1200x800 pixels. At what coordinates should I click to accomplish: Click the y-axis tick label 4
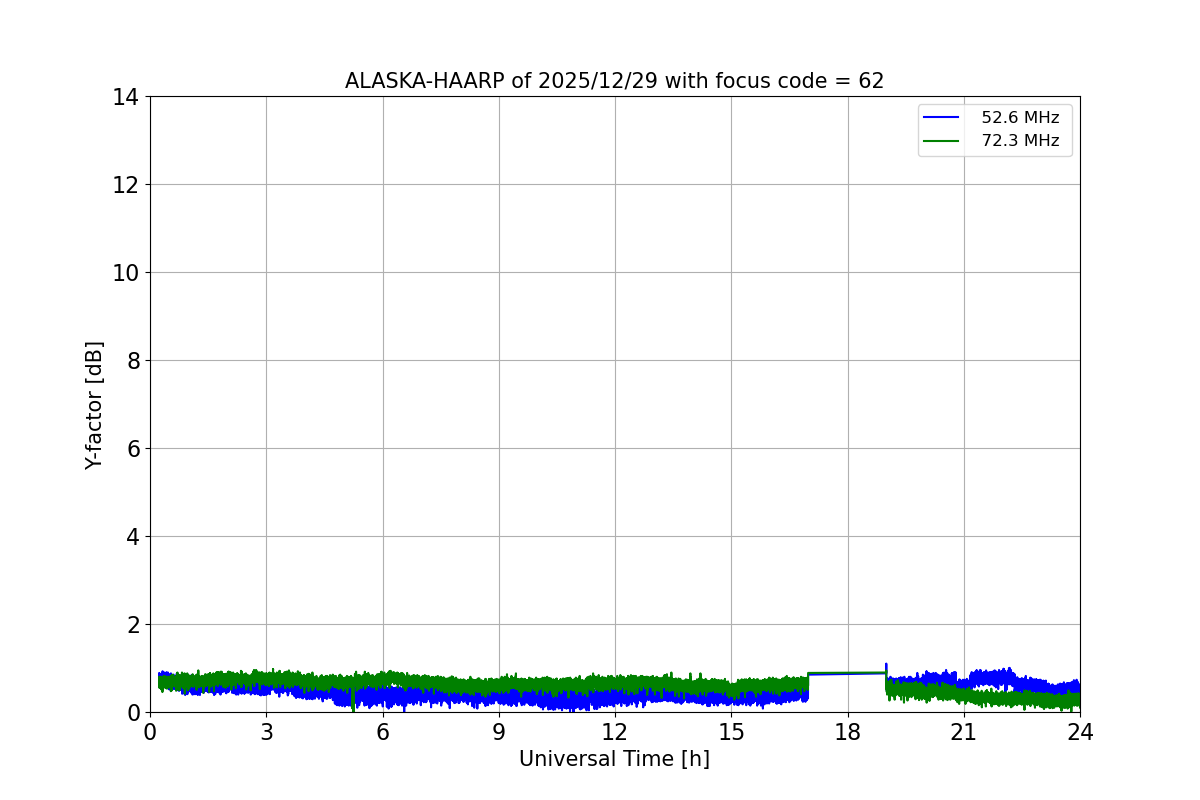[133, 537]
